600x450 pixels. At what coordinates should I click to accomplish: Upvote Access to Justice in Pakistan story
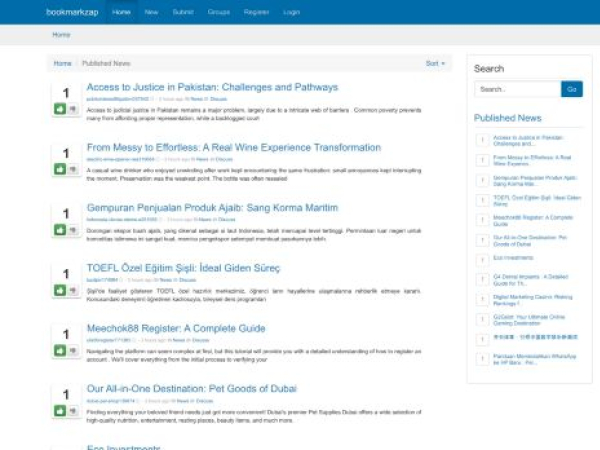(60, 109)
